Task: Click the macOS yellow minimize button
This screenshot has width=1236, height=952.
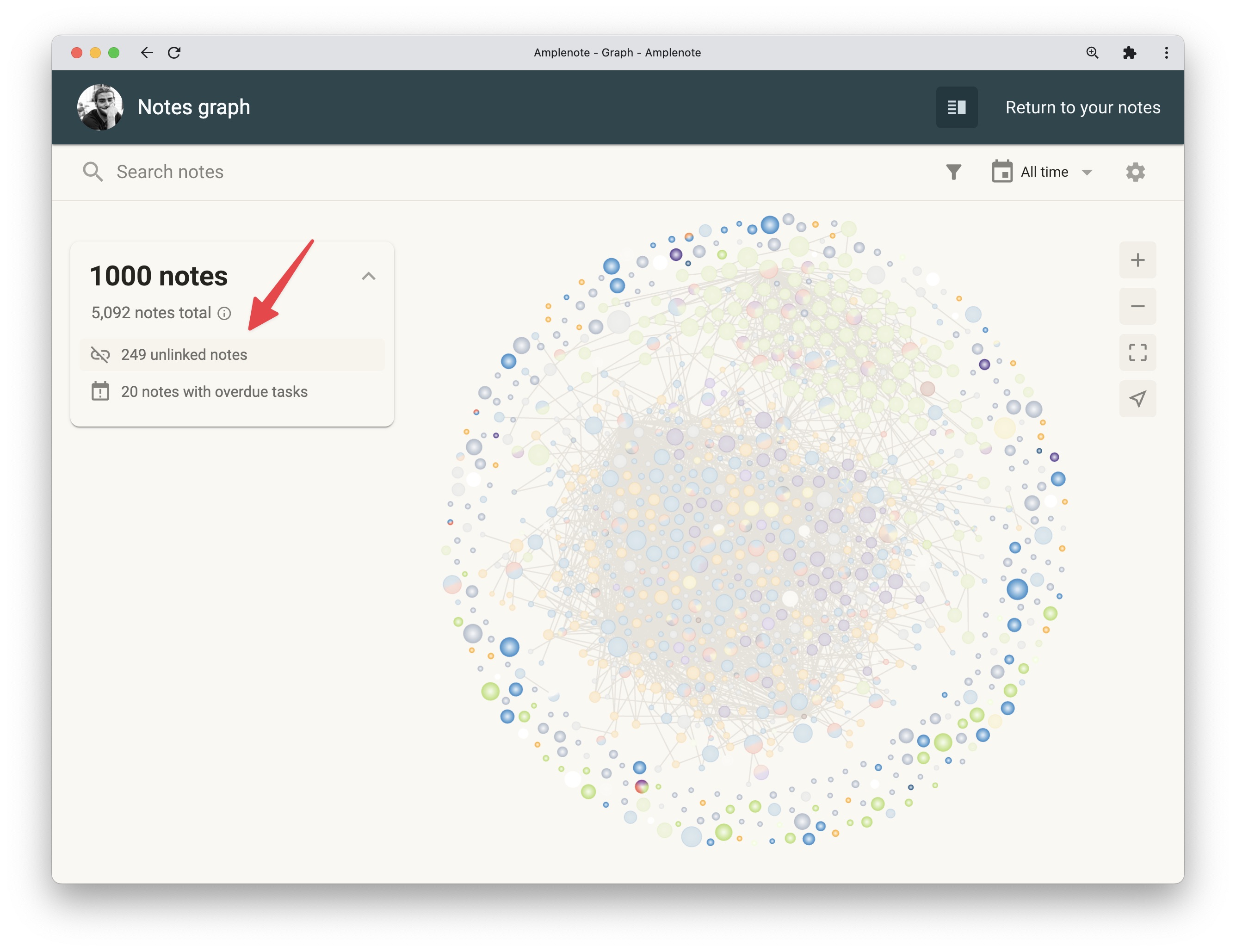Action: (x=95, y=53)
